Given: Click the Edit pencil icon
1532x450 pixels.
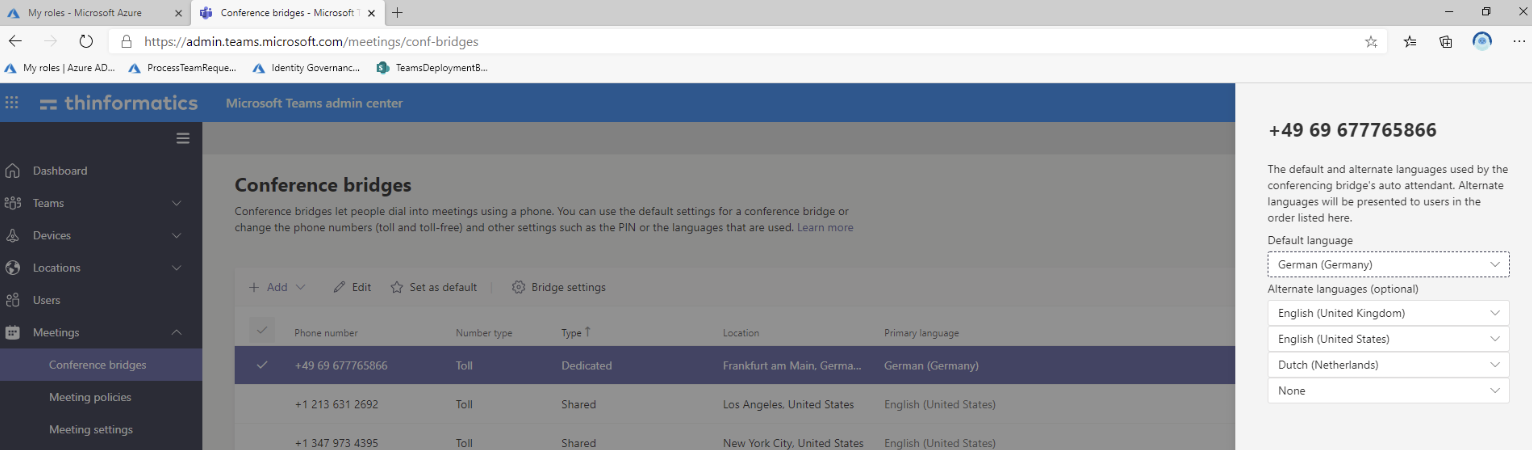Looking at the screenshot, I should pyautogui.click(x=340, y=287).
